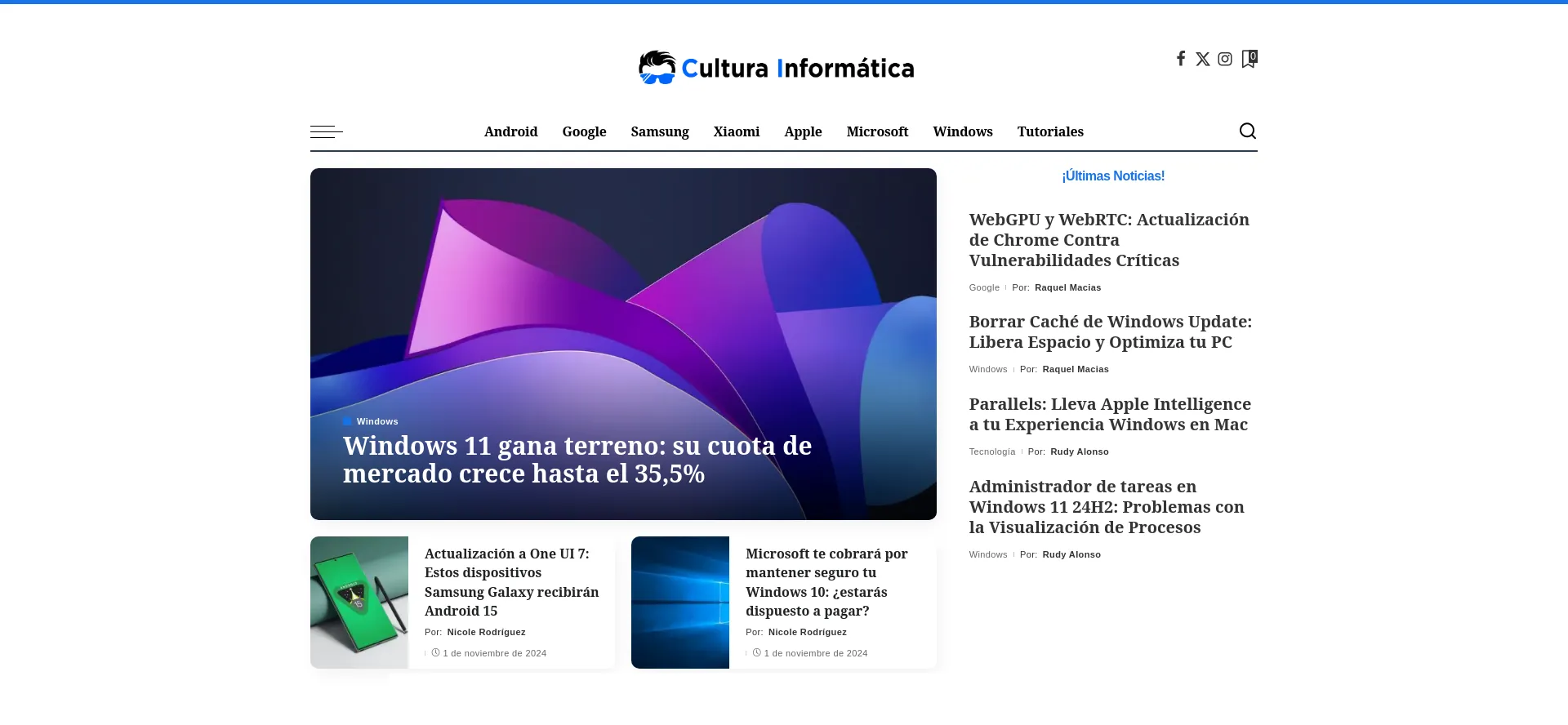
Task: Open the green Samsung phone thumbnail
Action: click(x=359, y=603)
